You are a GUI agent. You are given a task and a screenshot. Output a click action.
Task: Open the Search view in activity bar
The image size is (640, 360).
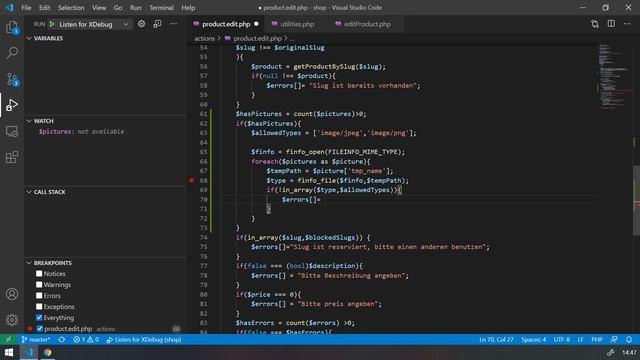pos(12,53)
